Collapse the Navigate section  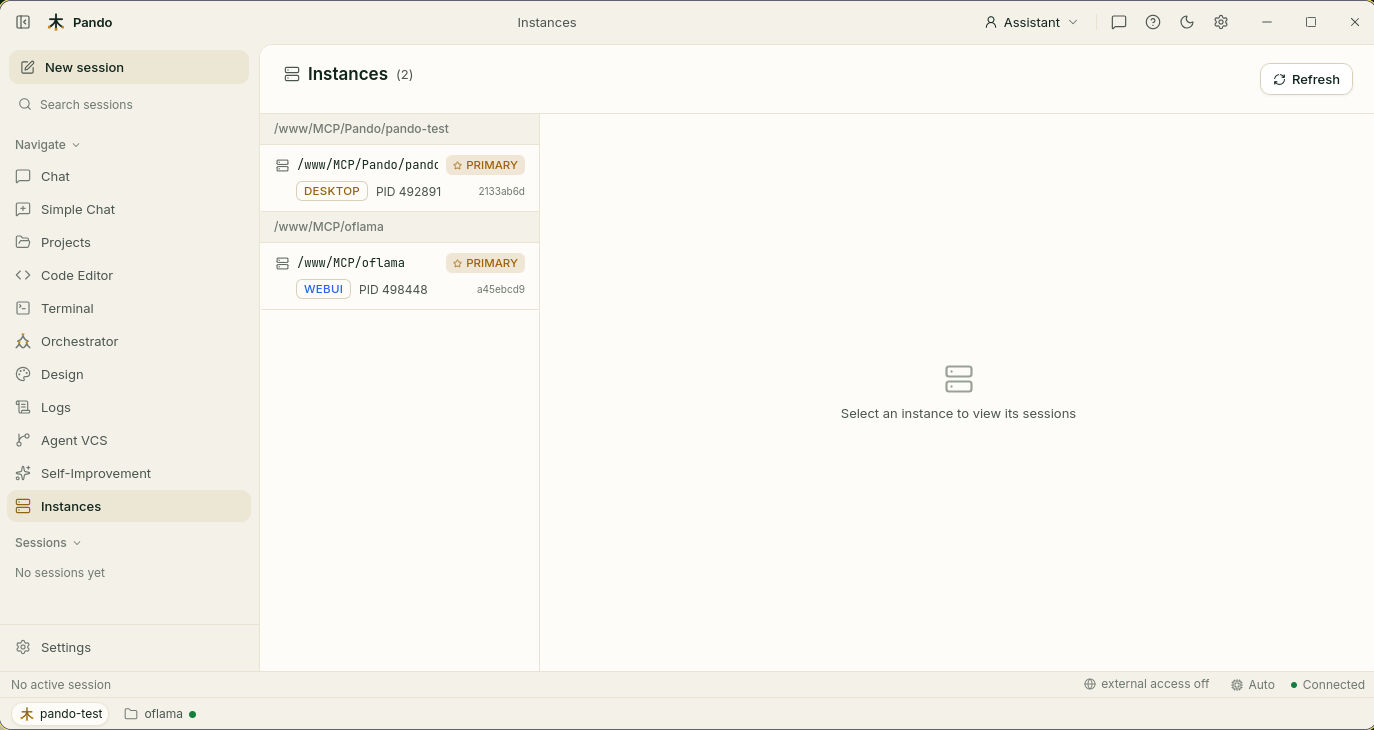(47, 144)
